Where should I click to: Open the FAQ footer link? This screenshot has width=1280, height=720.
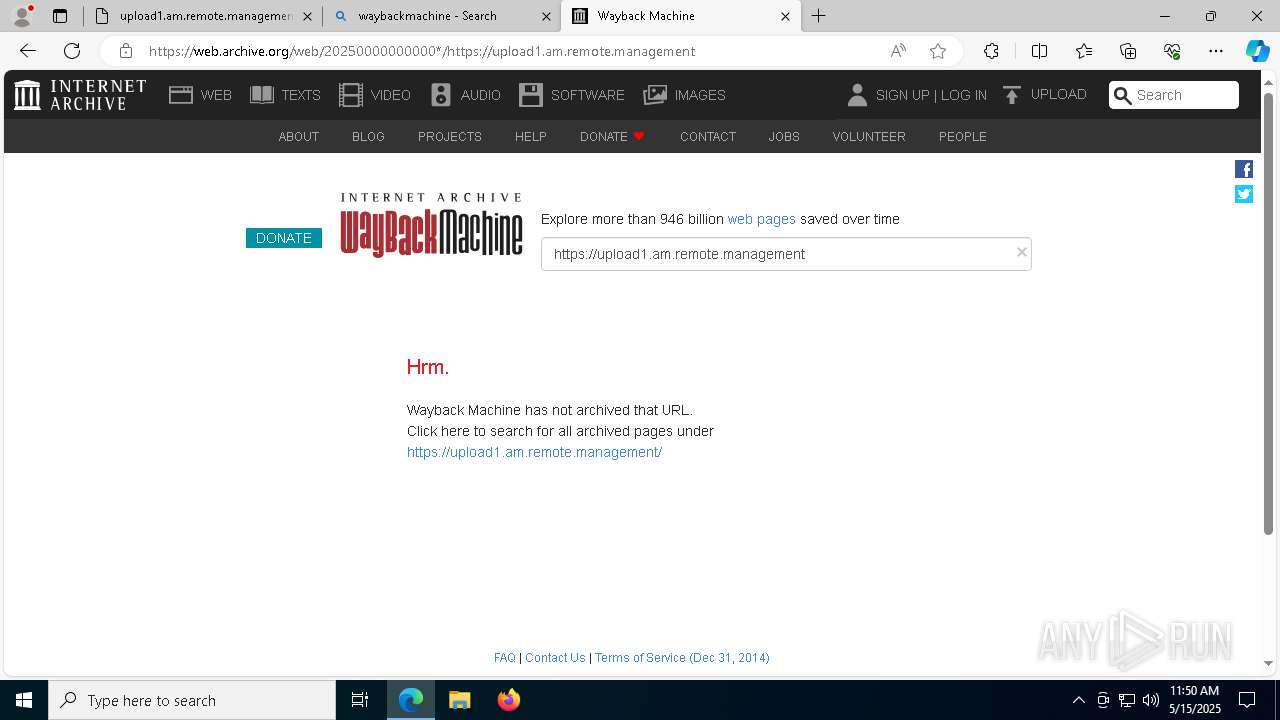(x=505, y=657)
